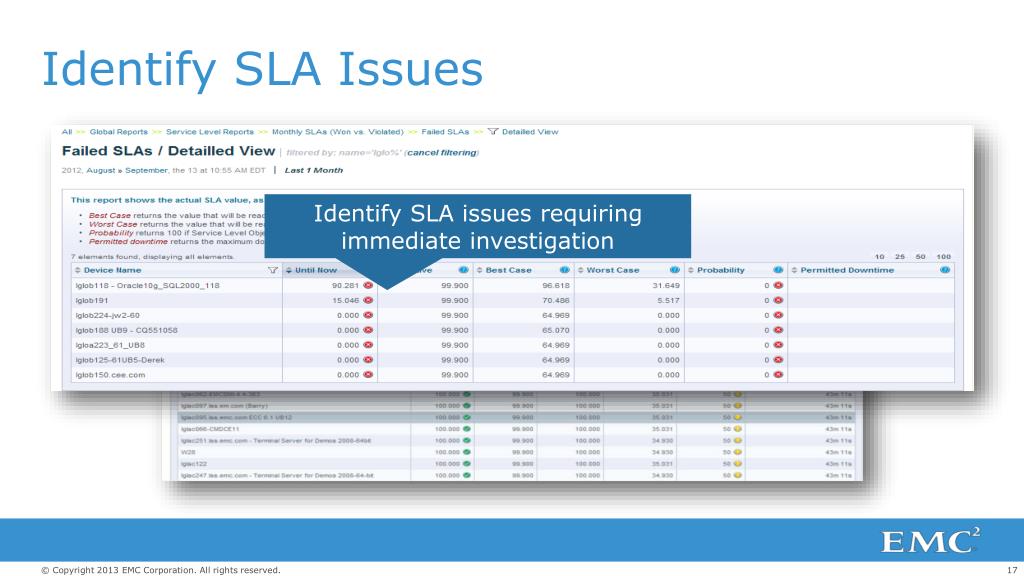Sort by the Permitted Downtime column arrows
The image size is (1024, 576).
tap(794, 270)
